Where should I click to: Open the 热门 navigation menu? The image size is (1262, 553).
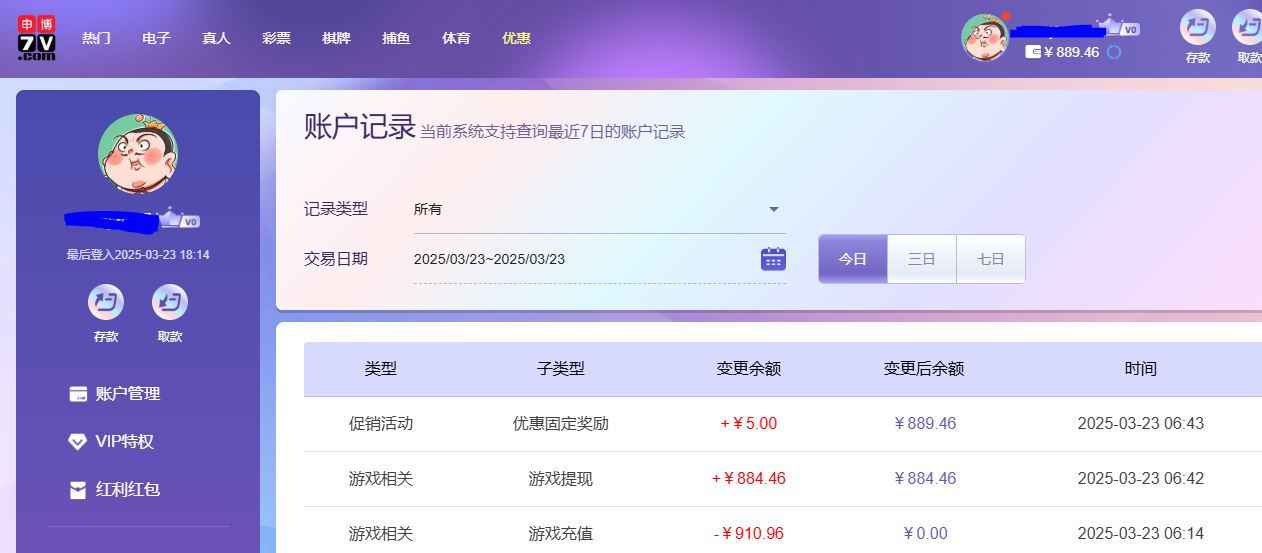(x=96, y=38)
